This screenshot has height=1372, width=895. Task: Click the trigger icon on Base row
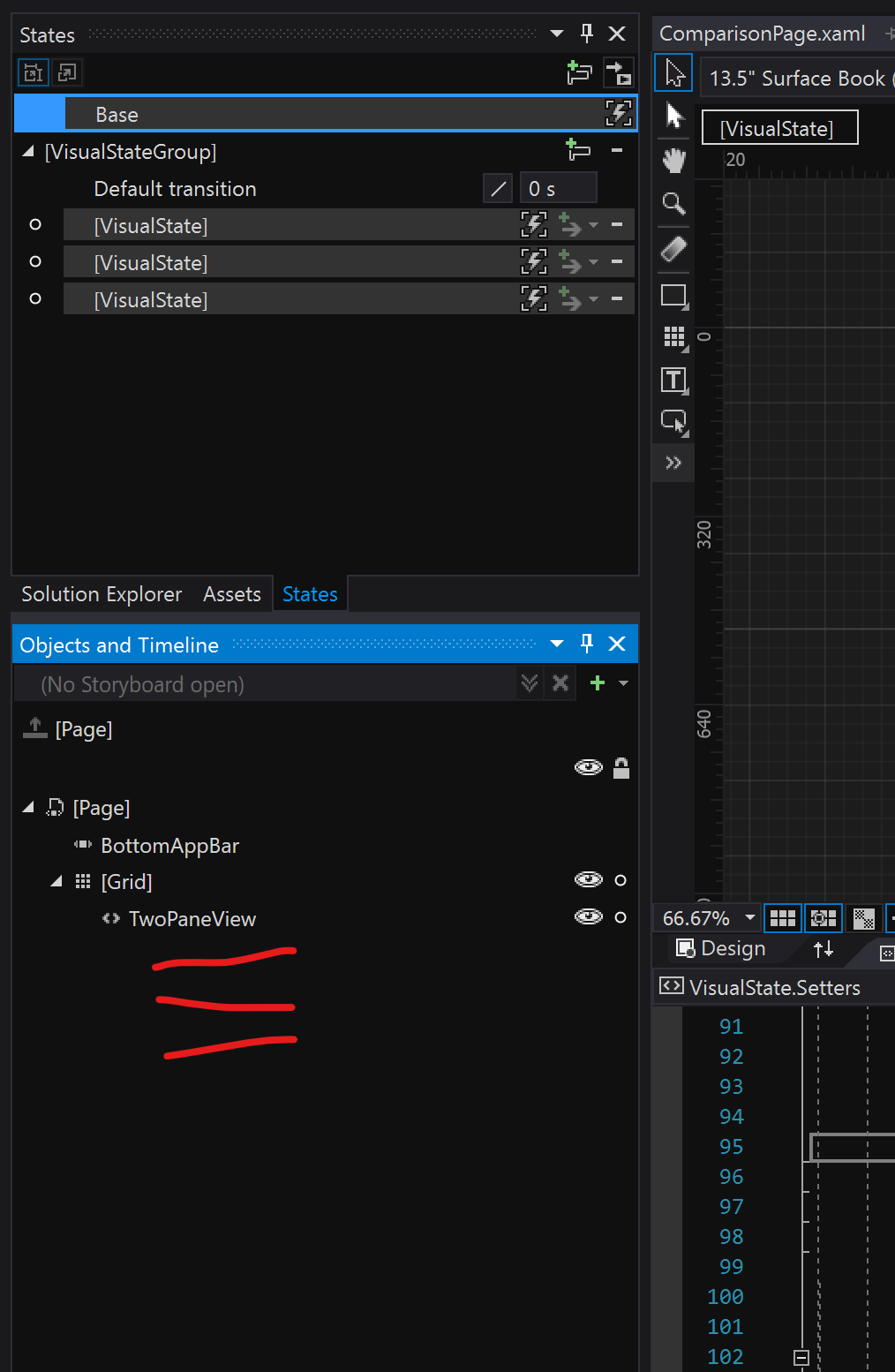(618, 113)
